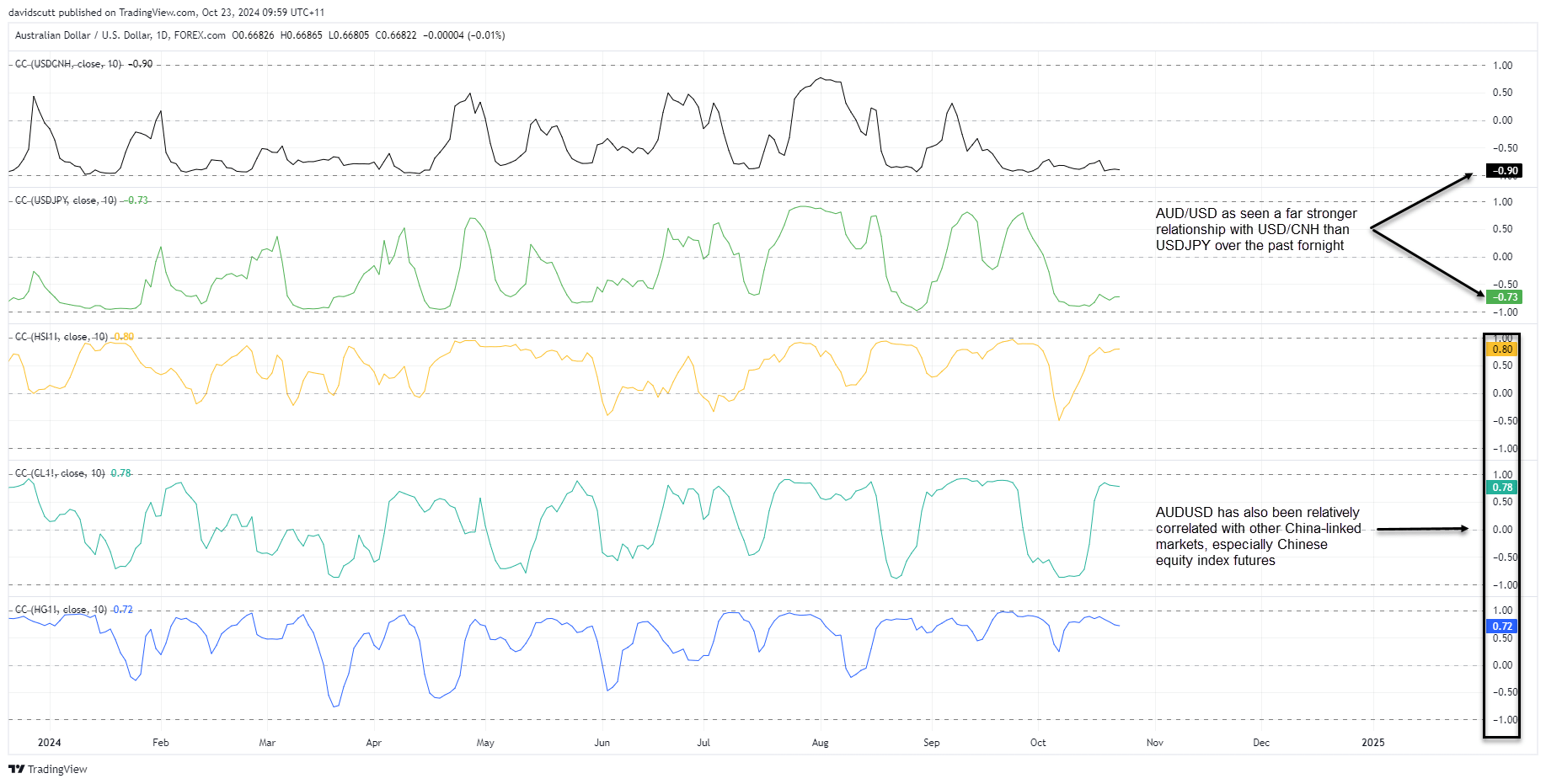Image resolution: width=1546 pixels, height=784 pixels.
Task: Click the TradingView logo at bottom left
Action: point(48,769)
